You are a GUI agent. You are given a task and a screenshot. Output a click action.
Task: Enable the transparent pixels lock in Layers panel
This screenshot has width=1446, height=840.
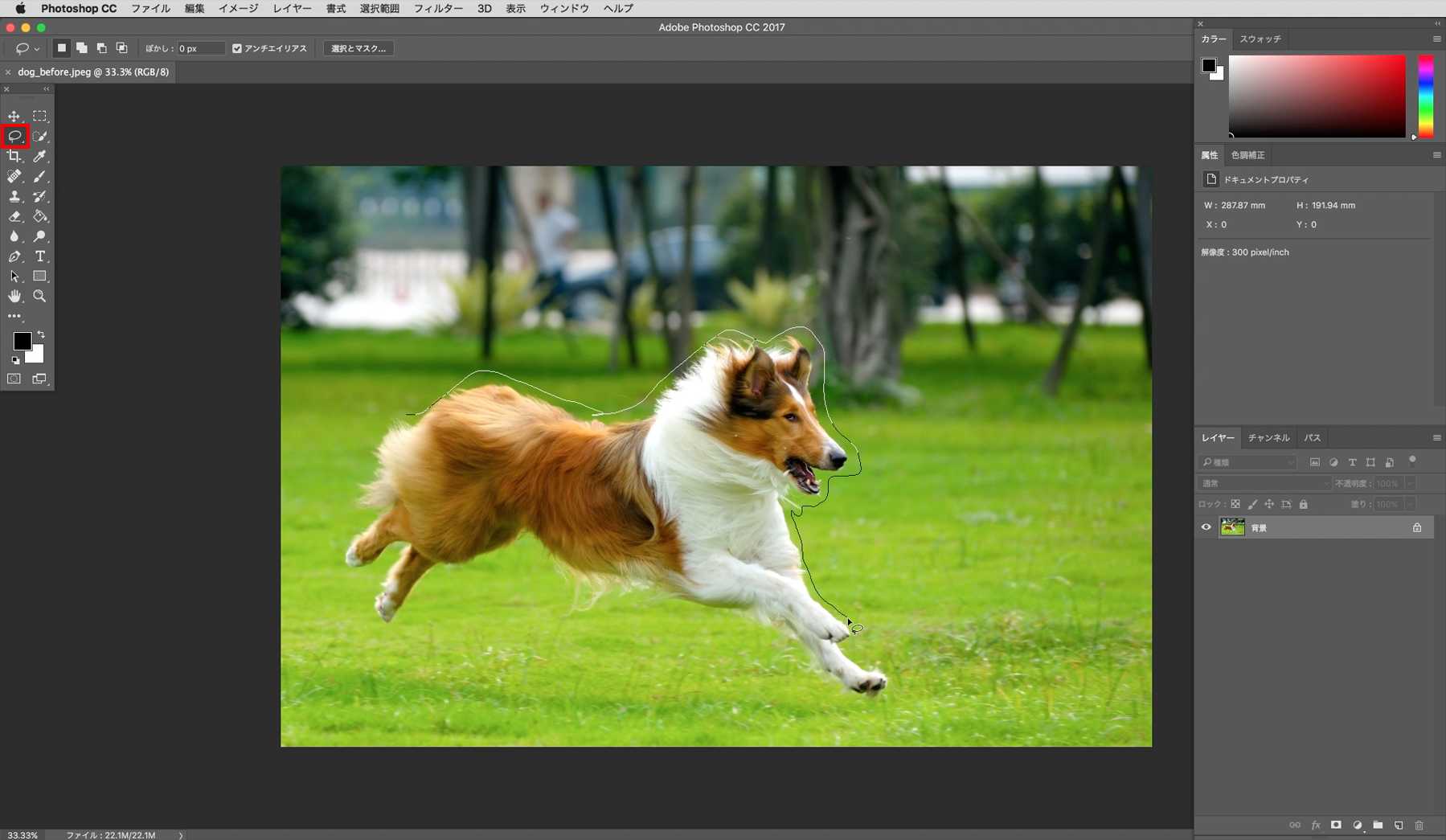tap(1236, 504)
